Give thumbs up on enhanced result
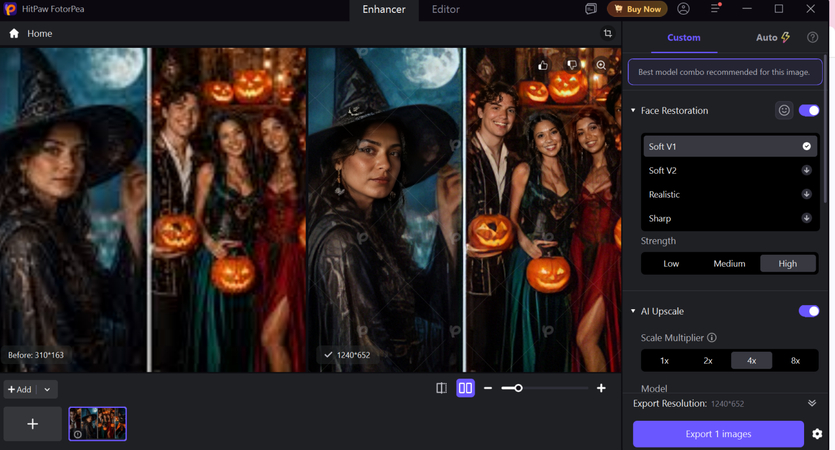This screenshot has height=450, width=835. pos(543,66)
